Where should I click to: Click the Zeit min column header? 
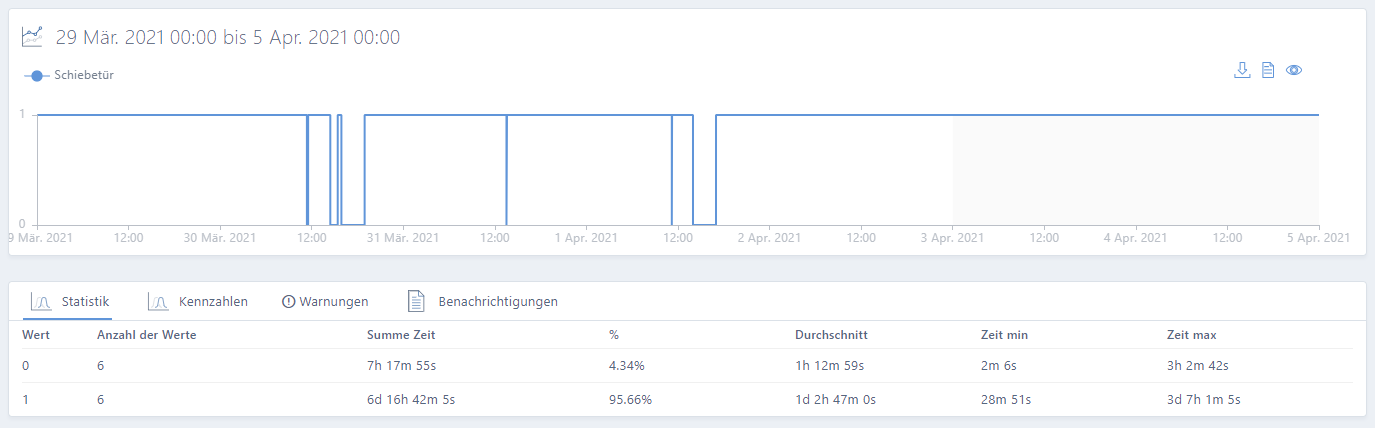(x=1004, y=334)
